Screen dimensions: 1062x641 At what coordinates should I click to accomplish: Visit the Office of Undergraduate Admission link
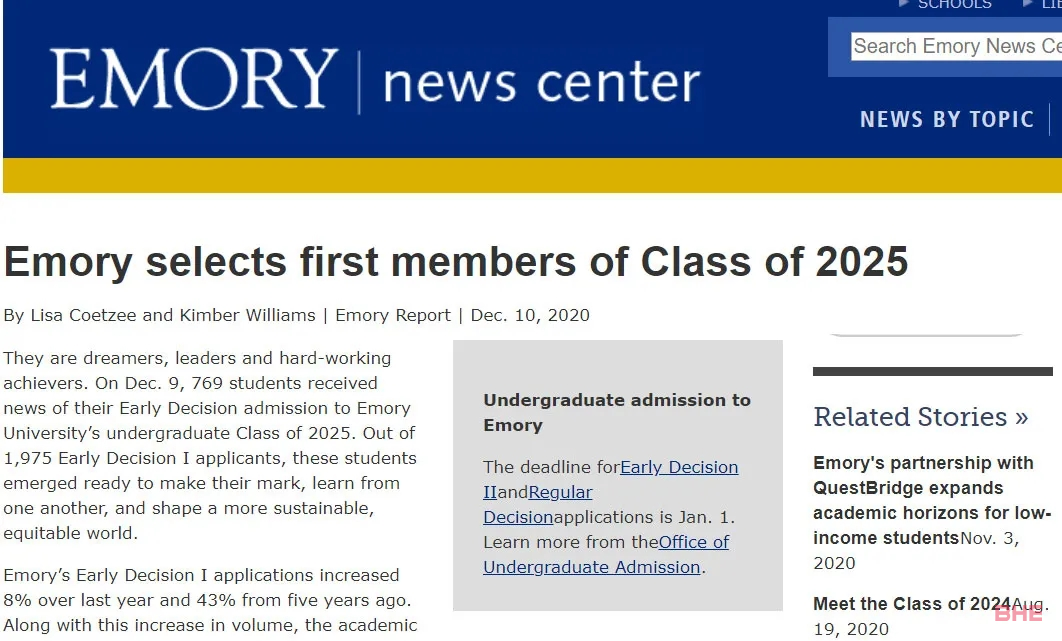click(606, 555)
